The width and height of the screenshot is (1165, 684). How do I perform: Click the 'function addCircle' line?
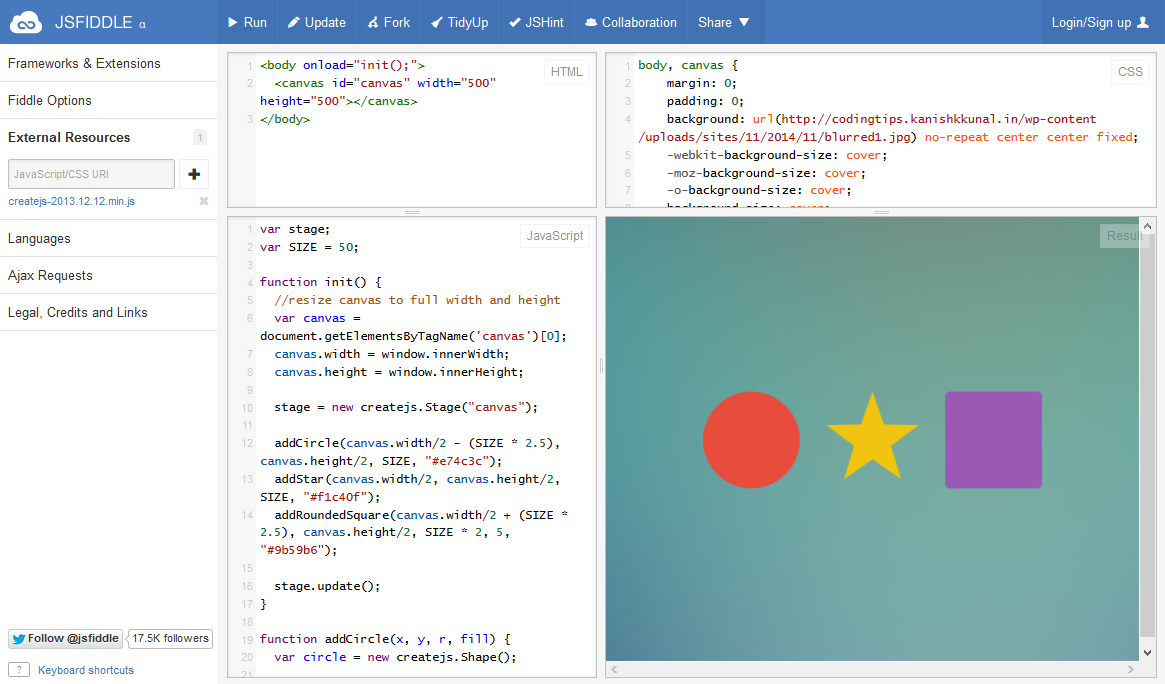coord(385,639)
